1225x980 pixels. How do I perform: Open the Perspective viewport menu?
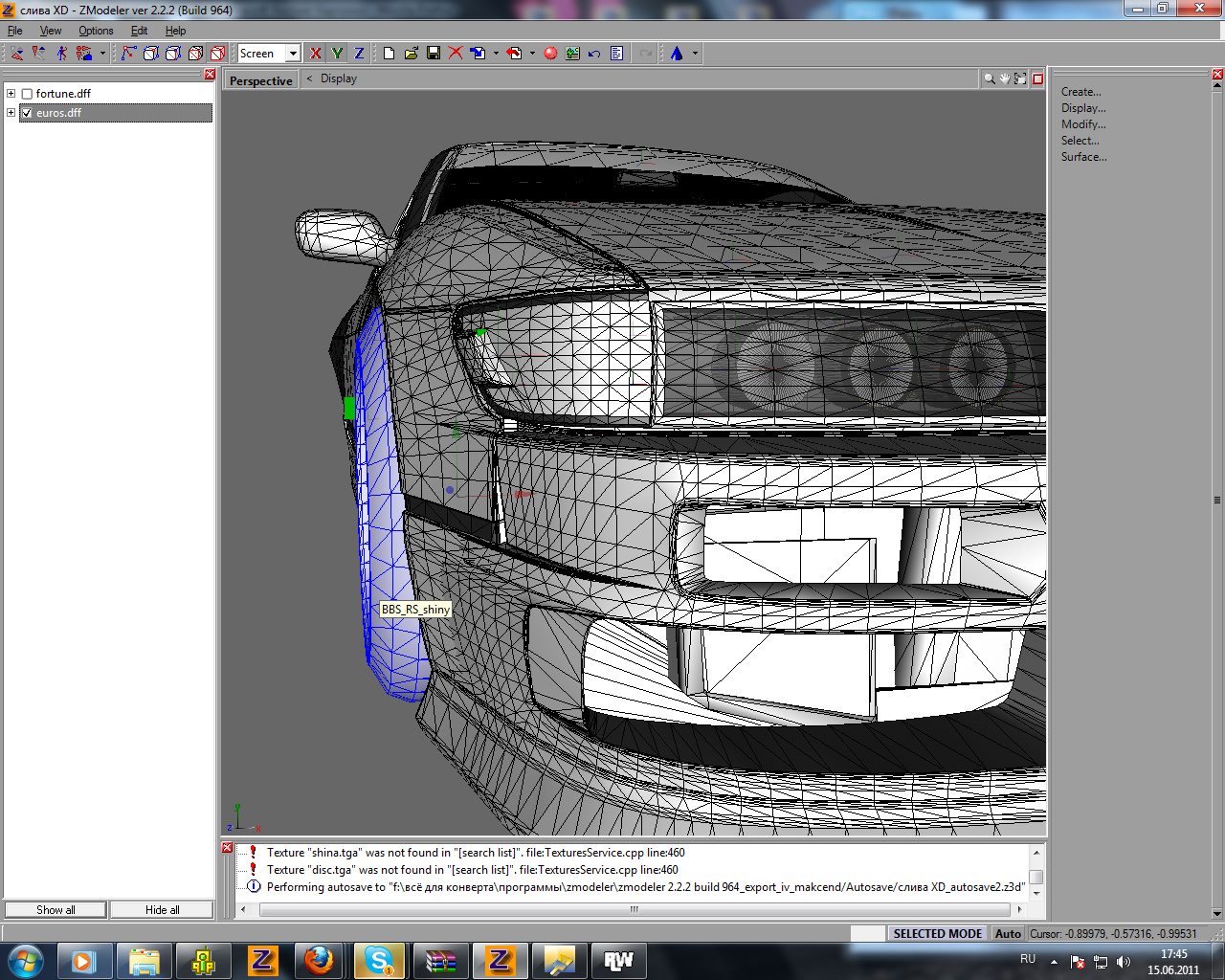260,80
